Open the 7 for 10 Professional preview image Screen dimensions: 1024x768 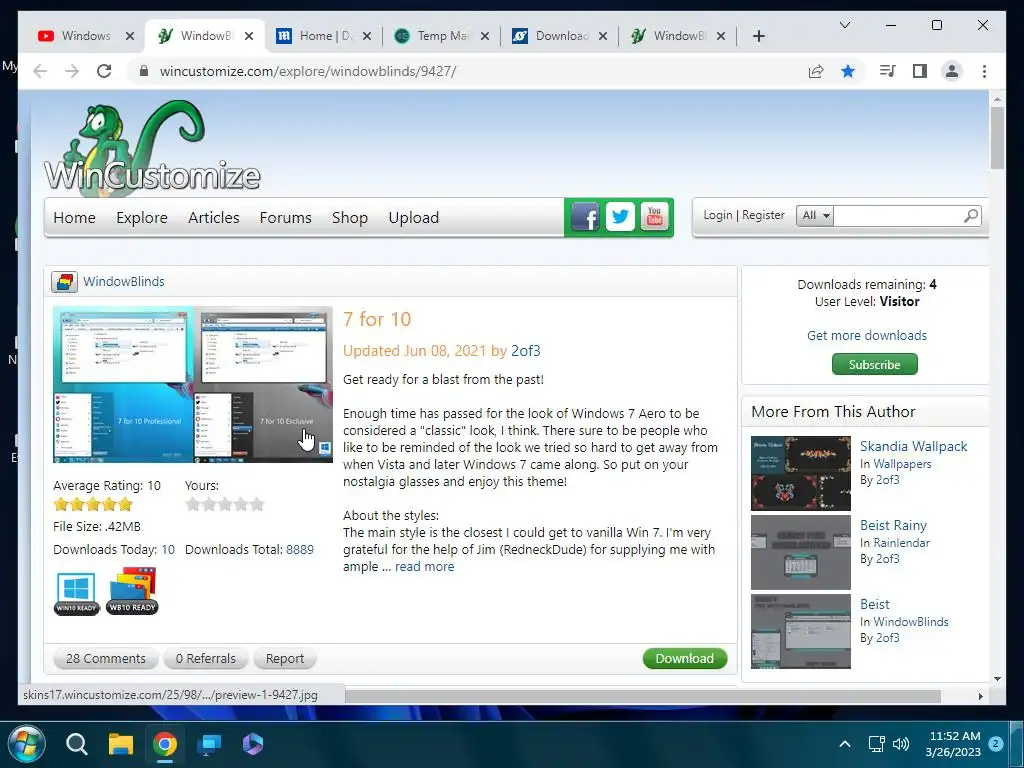[123, 385]
